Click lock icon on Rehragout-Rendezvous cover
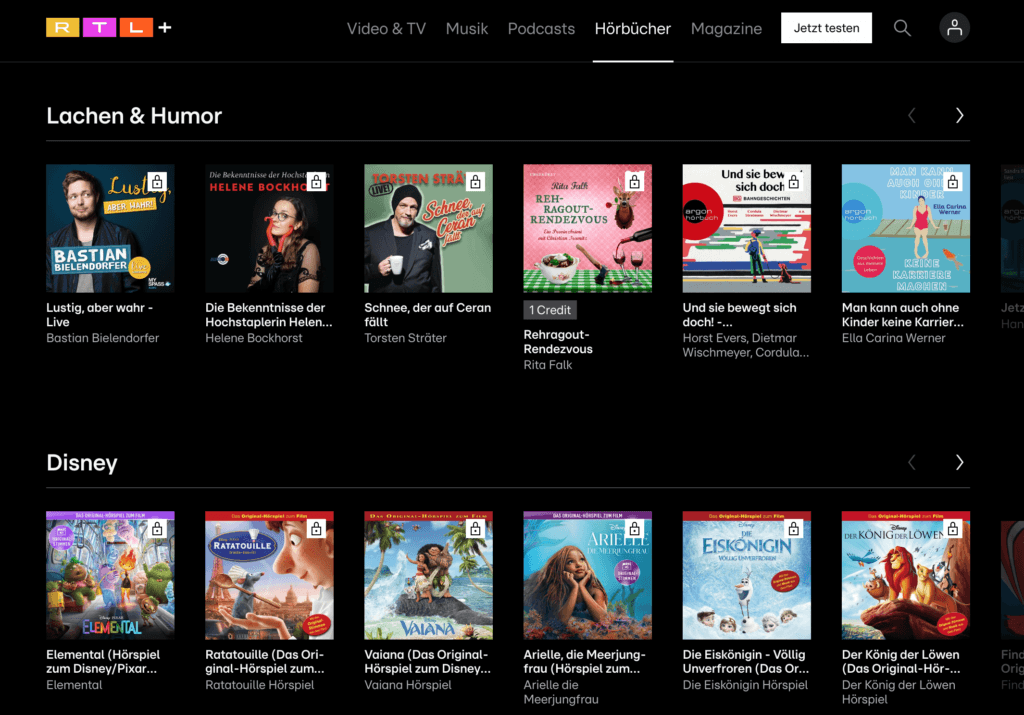 634,182
